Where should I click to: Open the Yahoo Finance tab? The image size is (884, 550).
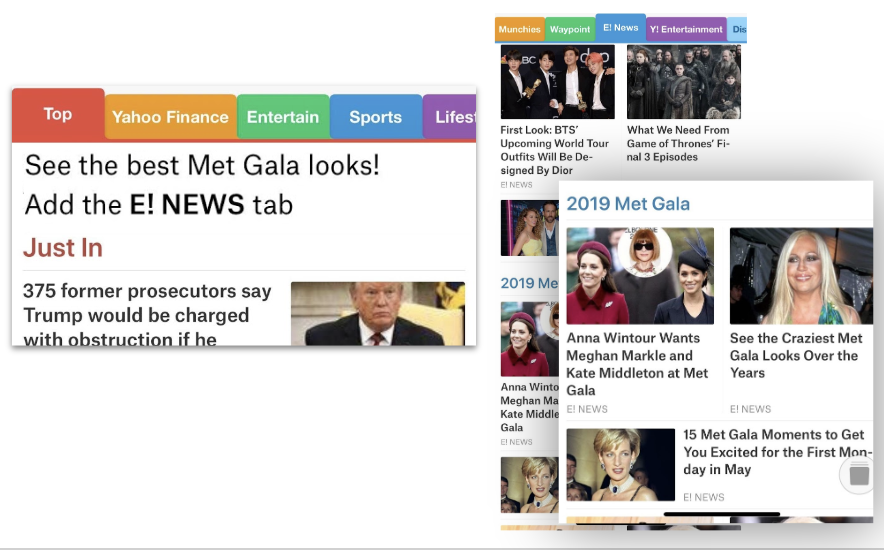[170, 117]
